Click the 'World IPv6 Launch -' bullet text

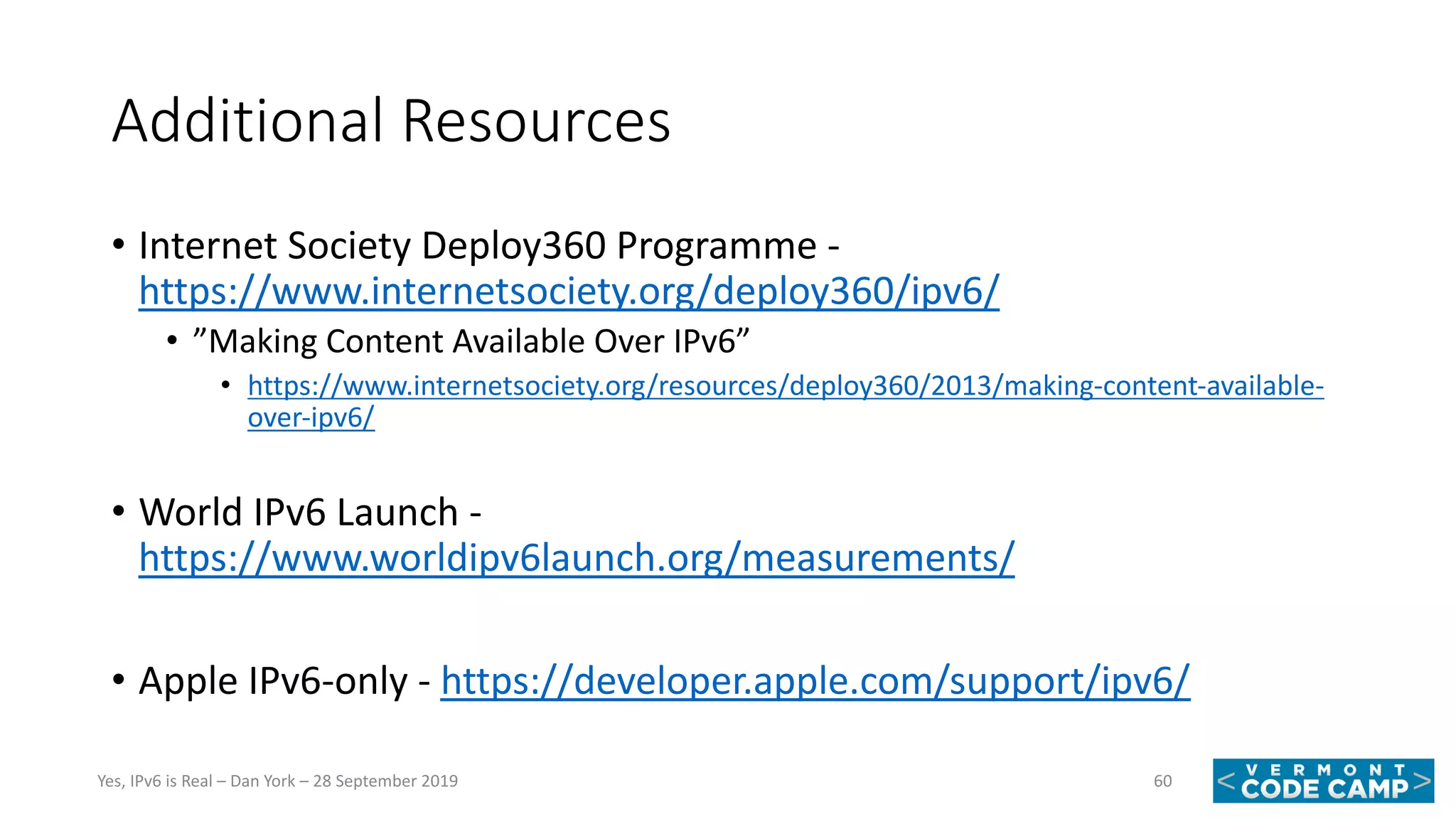coord(310,513)
